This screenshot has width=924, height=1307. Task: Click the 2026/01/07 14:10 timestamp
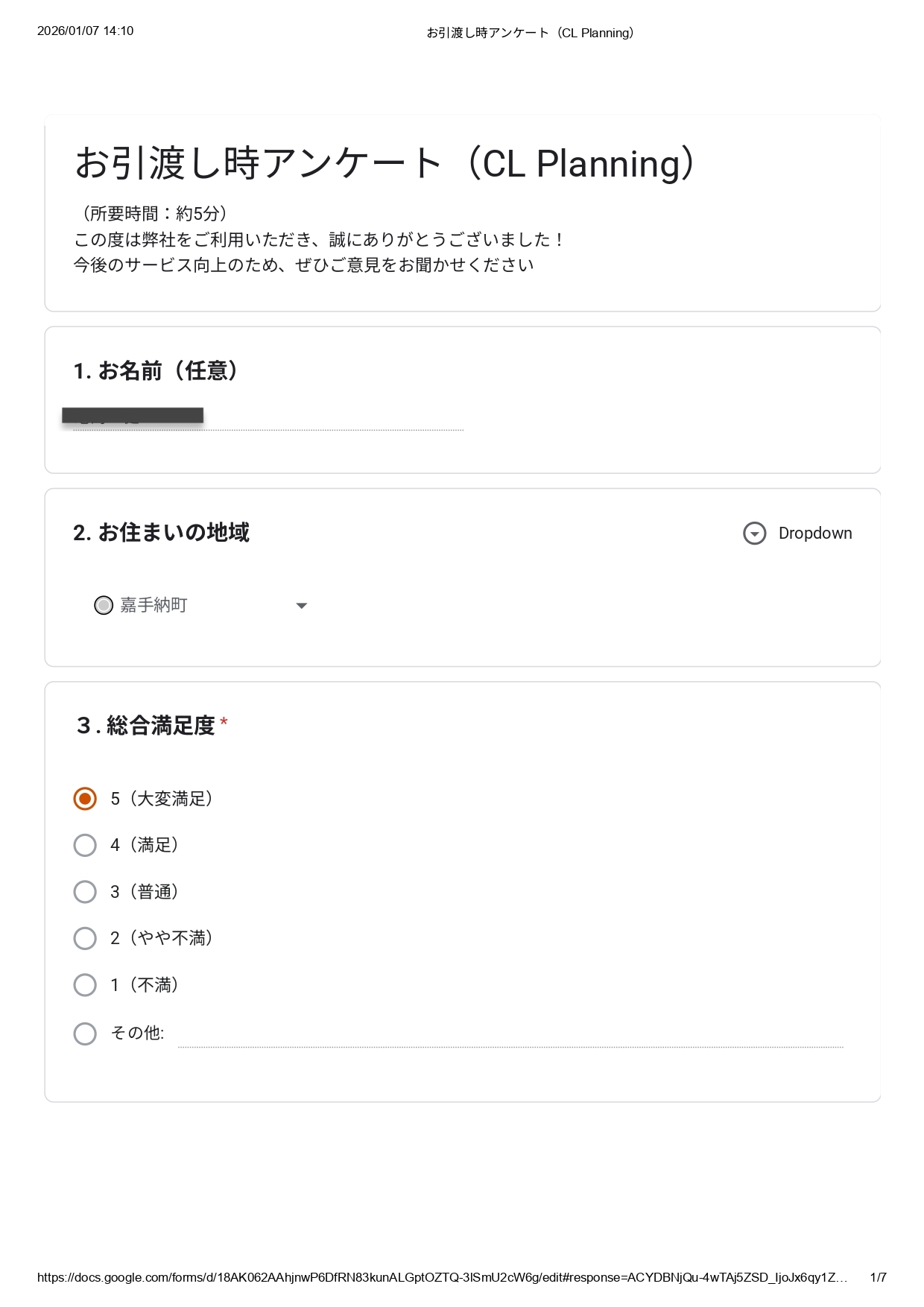pyautogui.click(x=86, y=31)
